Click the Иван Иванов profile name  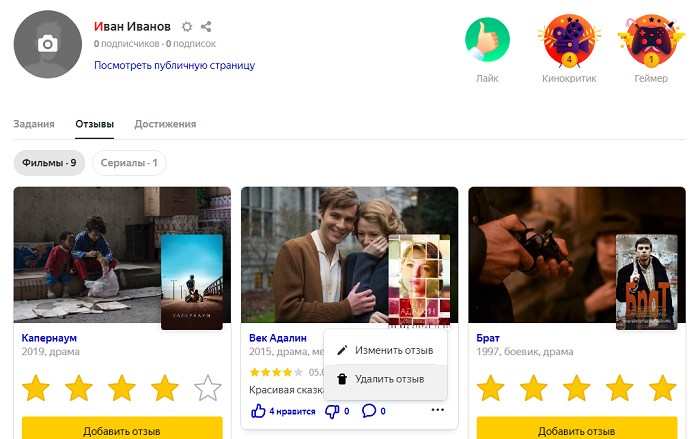tap(132, 27)
